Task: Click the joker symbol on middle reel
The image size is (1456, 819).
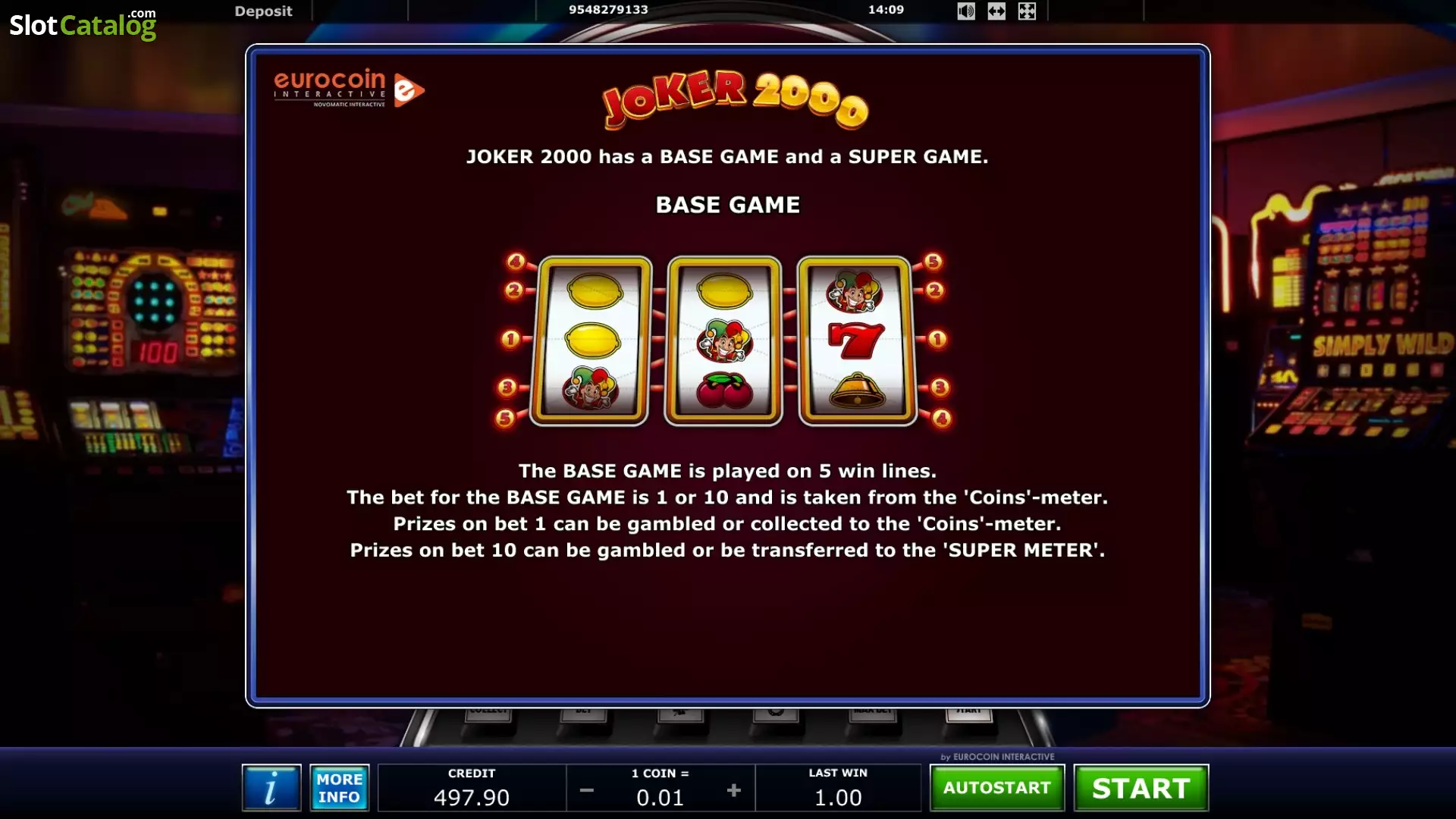Action: 724,340
